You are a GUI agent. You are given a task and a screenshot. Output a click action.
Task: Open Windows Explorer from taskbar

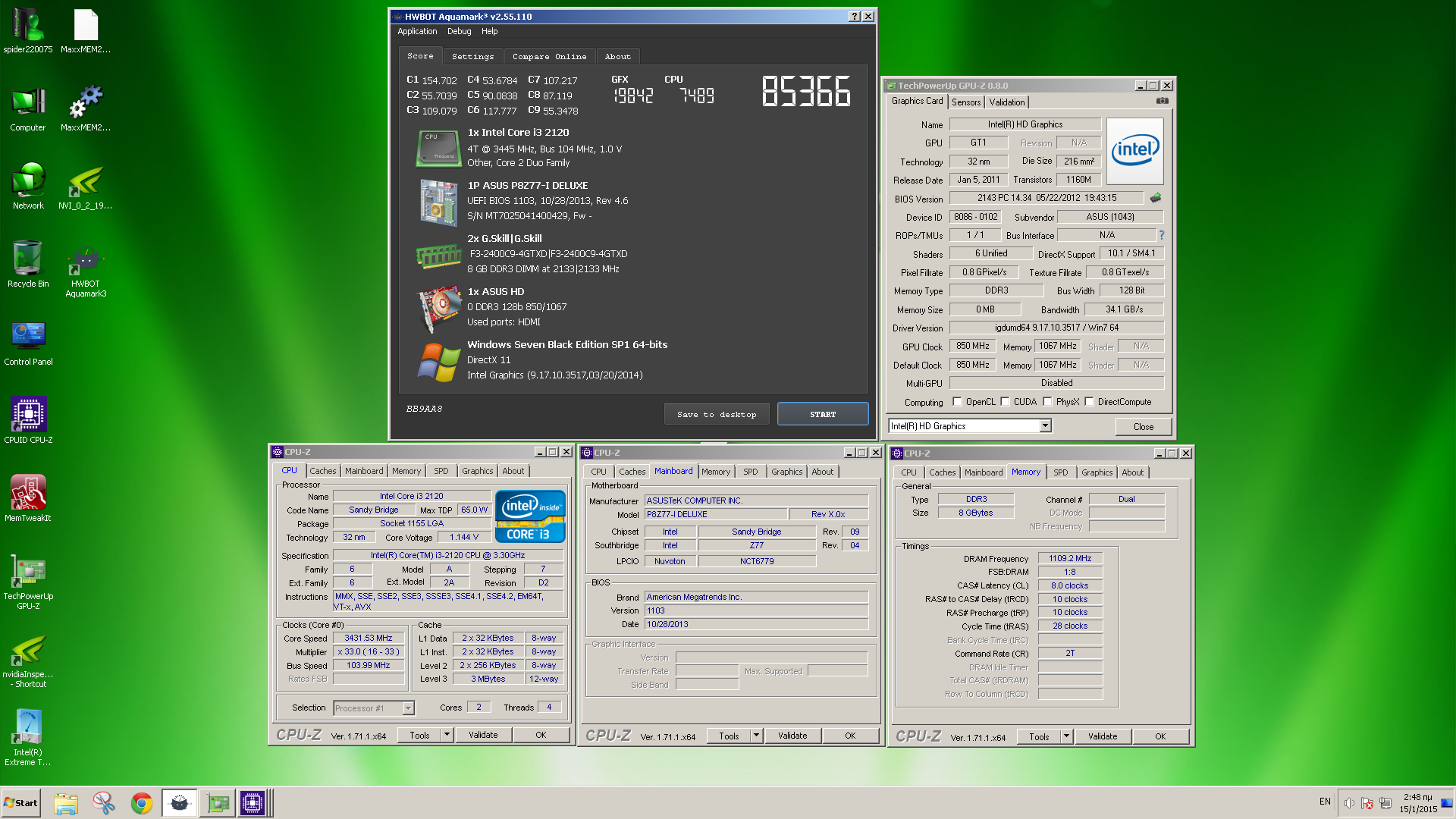pos(66,803)
